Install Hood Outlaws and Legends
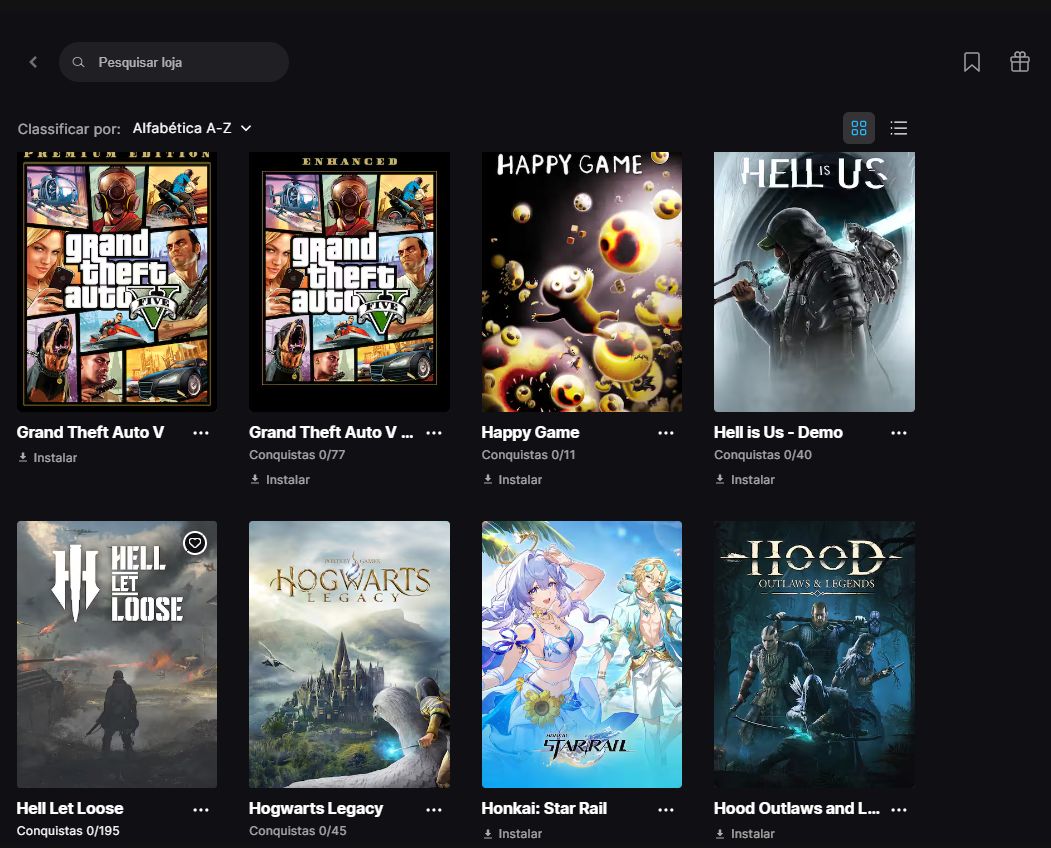 click(745, 834)
